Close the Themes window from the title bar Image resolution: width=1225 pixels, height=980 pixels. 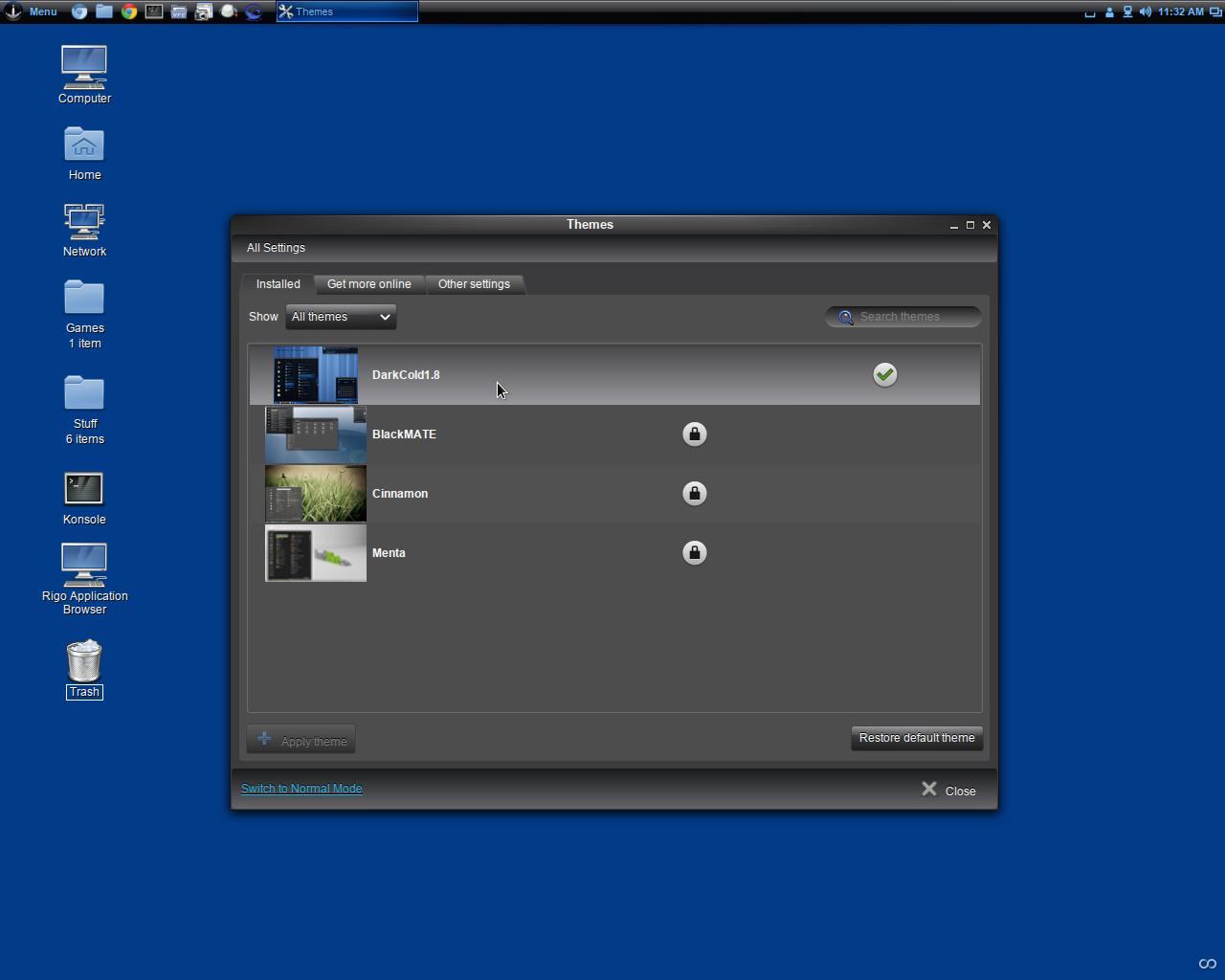pos(987,226)
